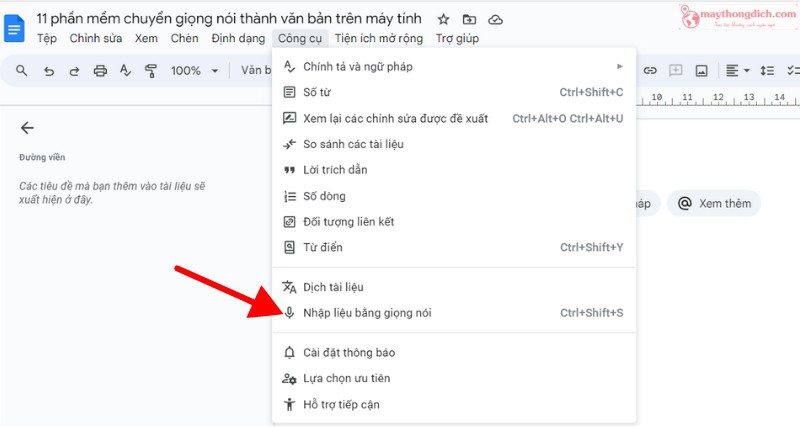The height and width of the screenshot is (427, 800).
Task: Open the Trợ giúp menu
Action: [x=457, y=38]
